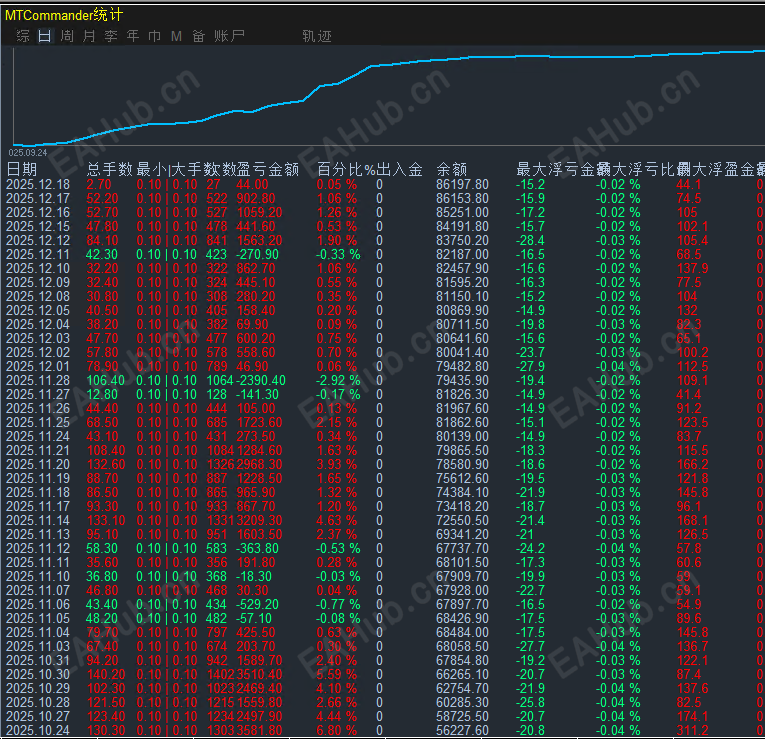765x739 pixels.
Task: Click percentage value 4.63 %
Action: (x=337, y=520)
